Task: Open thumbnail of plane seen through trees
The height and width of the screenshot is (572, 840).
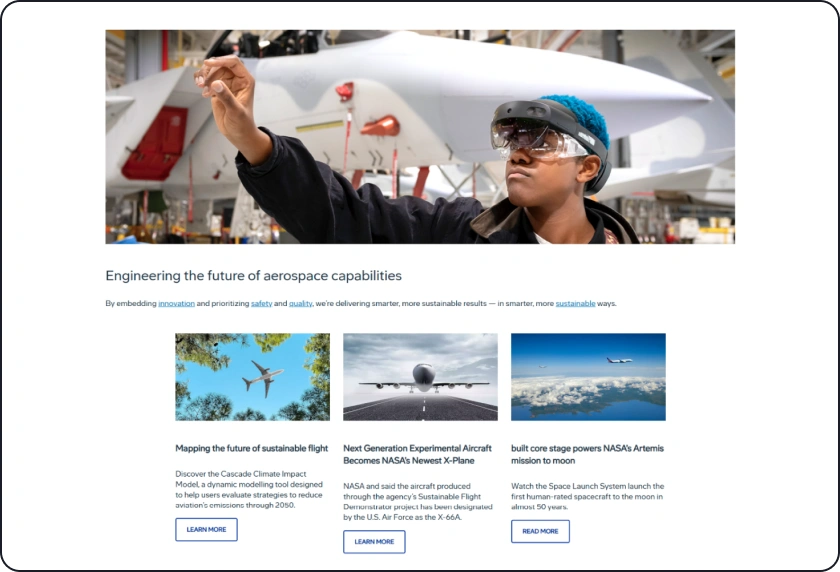Action: (x=252, y=377)
